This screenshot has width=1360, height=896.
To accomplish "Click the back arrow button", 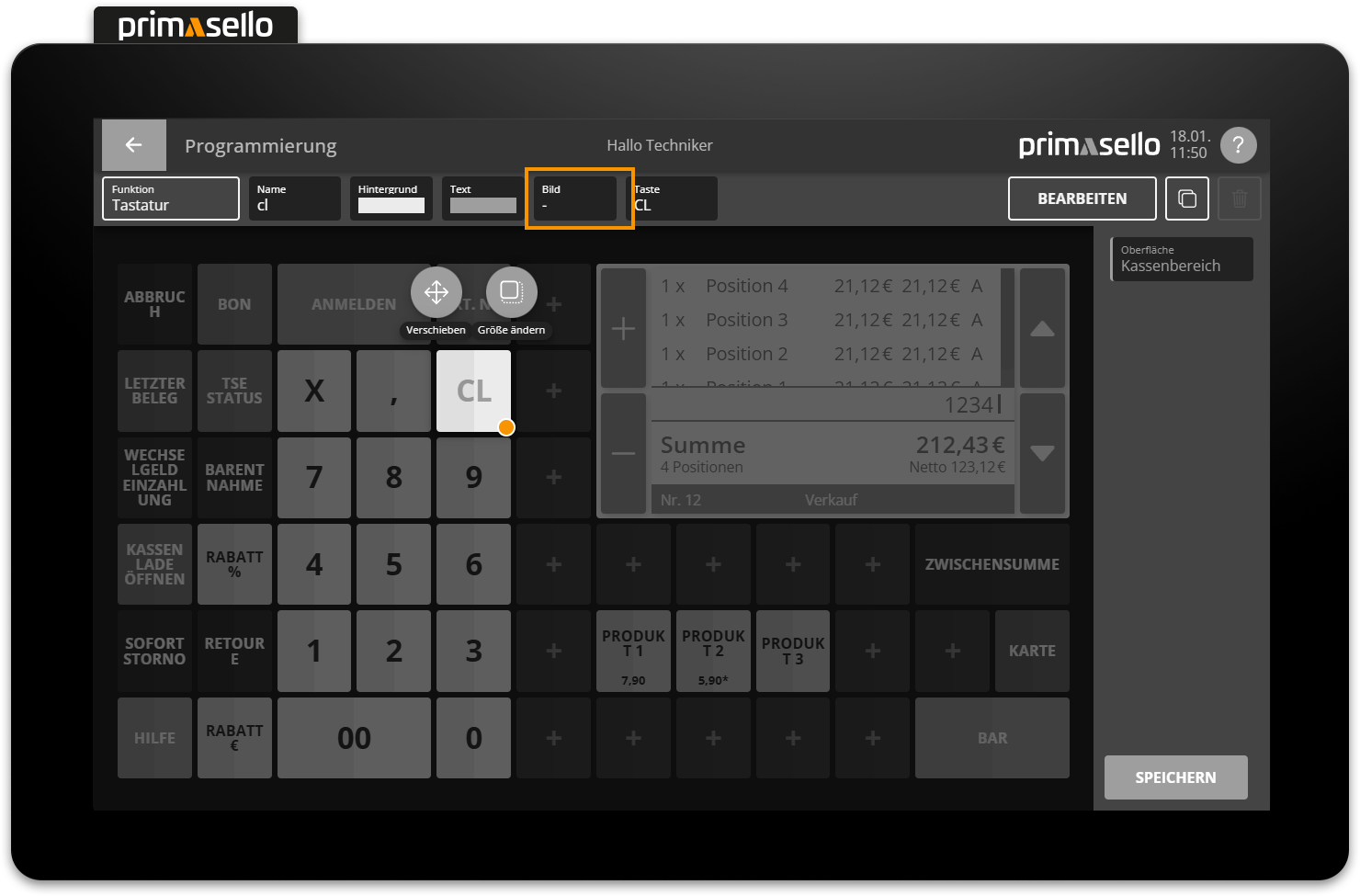I will click(x=134, y=145).
